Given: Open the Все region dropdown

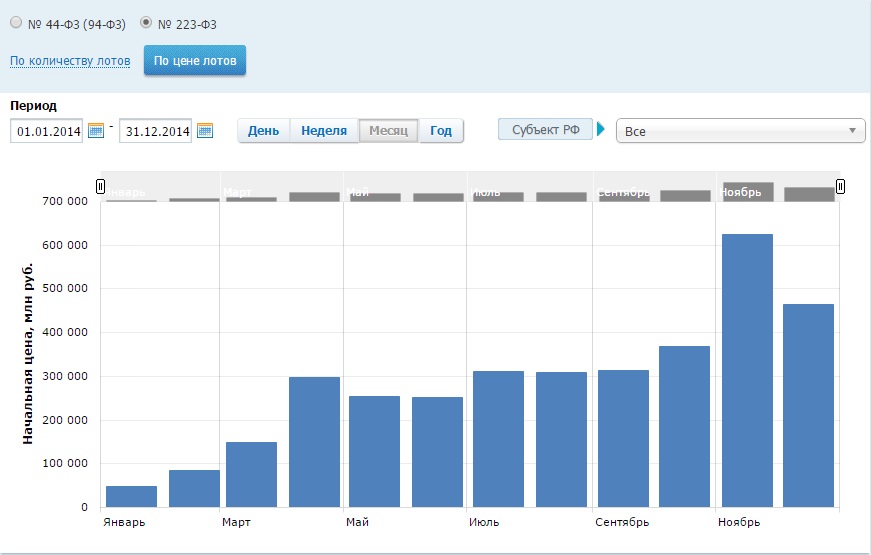Looking at the screenshot, I should point(740,131).
